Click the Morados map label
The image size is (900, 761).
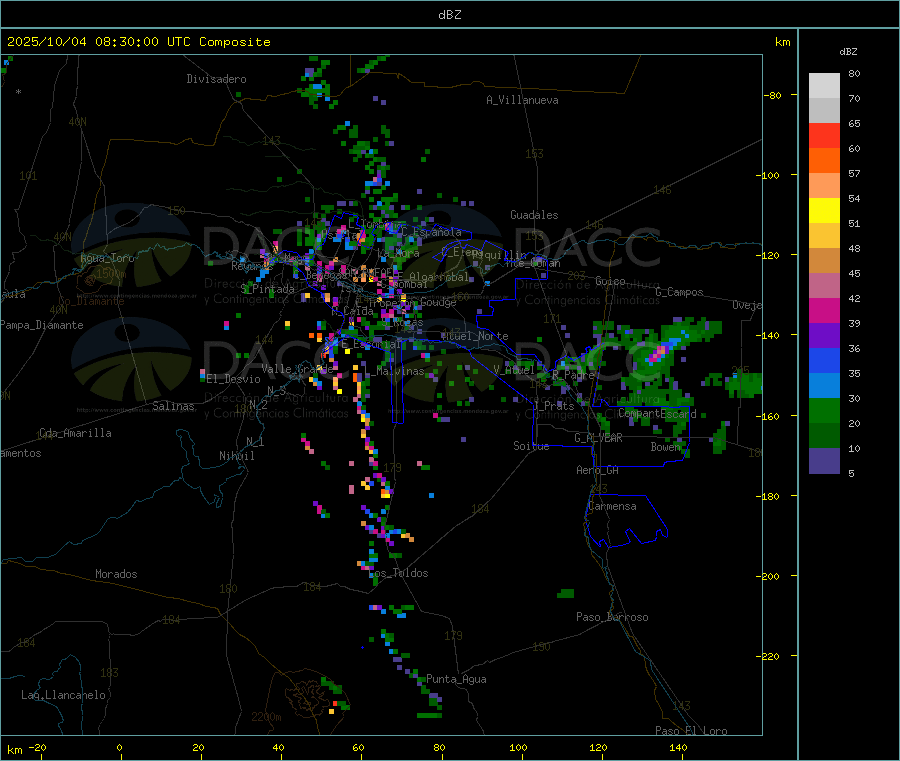pos(116,574)
